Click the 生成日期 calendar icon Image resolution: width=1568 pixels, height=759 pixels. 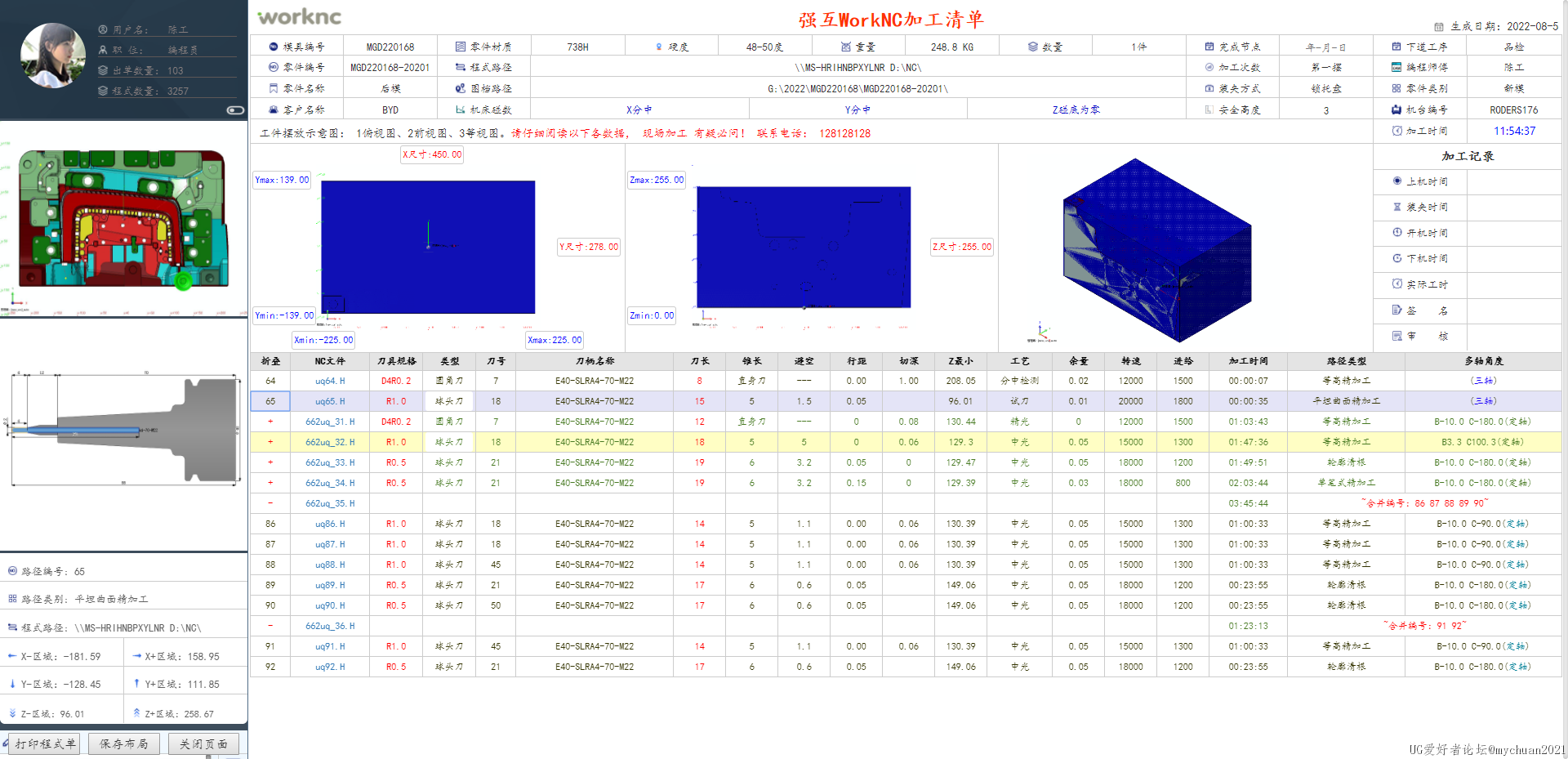pos(1439,26)
